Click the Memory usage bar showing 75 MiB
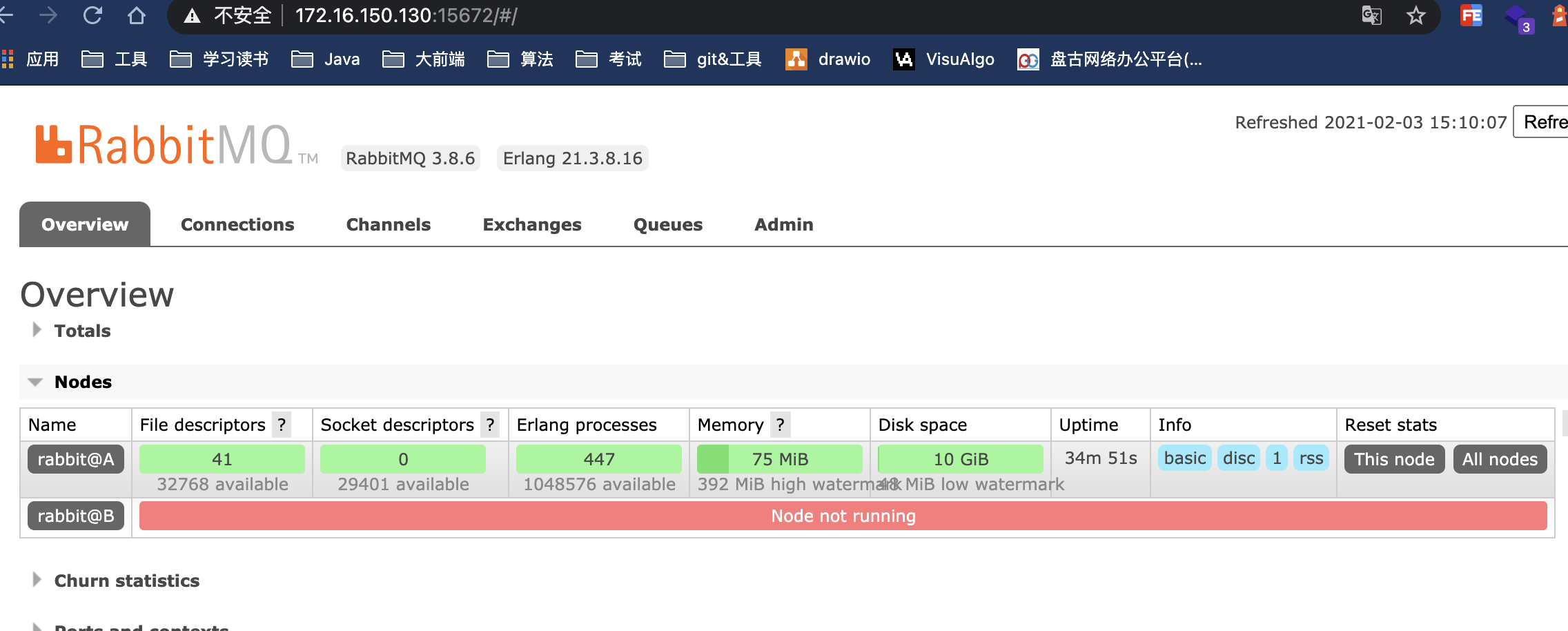The image size is (1568, 631). click(780, 459)
